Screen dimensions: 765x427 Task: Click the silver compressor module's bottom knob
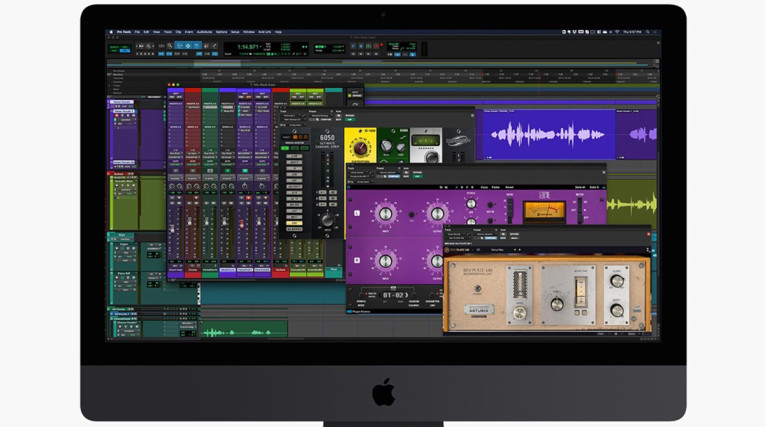click(431, 157)
